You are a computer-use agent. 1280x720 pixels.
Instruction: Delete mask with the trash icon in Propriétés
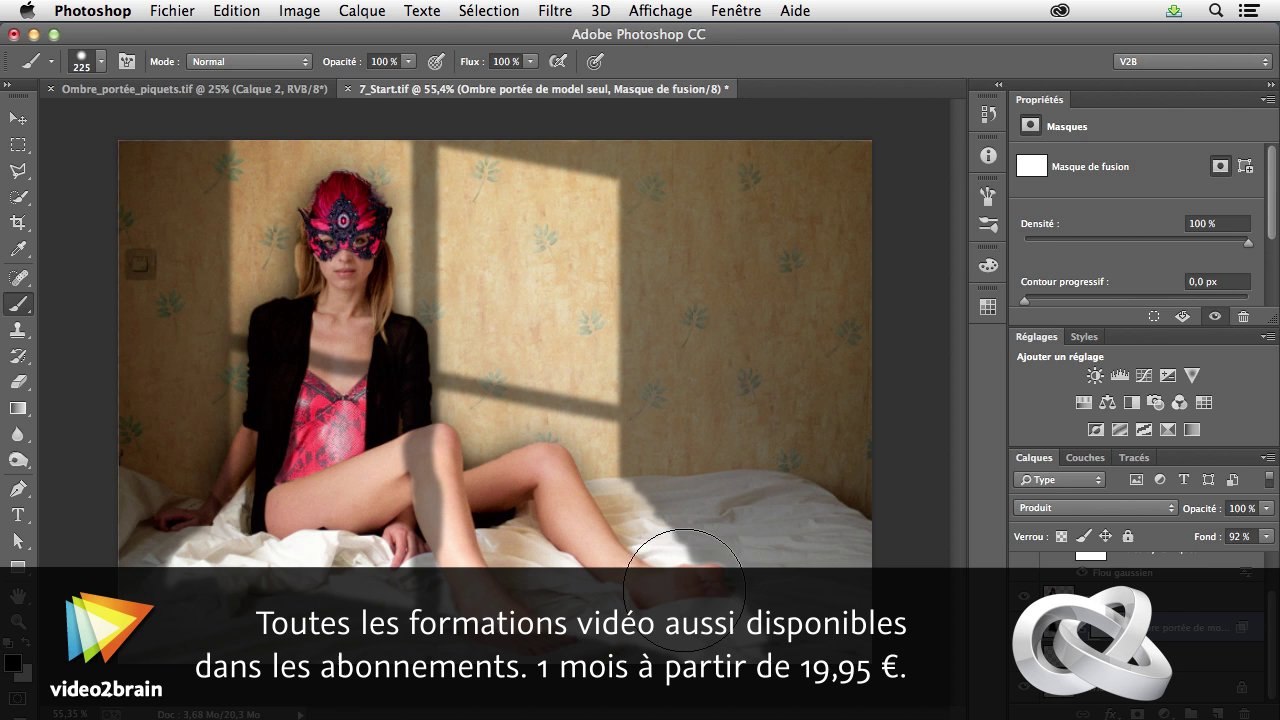coord(1243,316)
